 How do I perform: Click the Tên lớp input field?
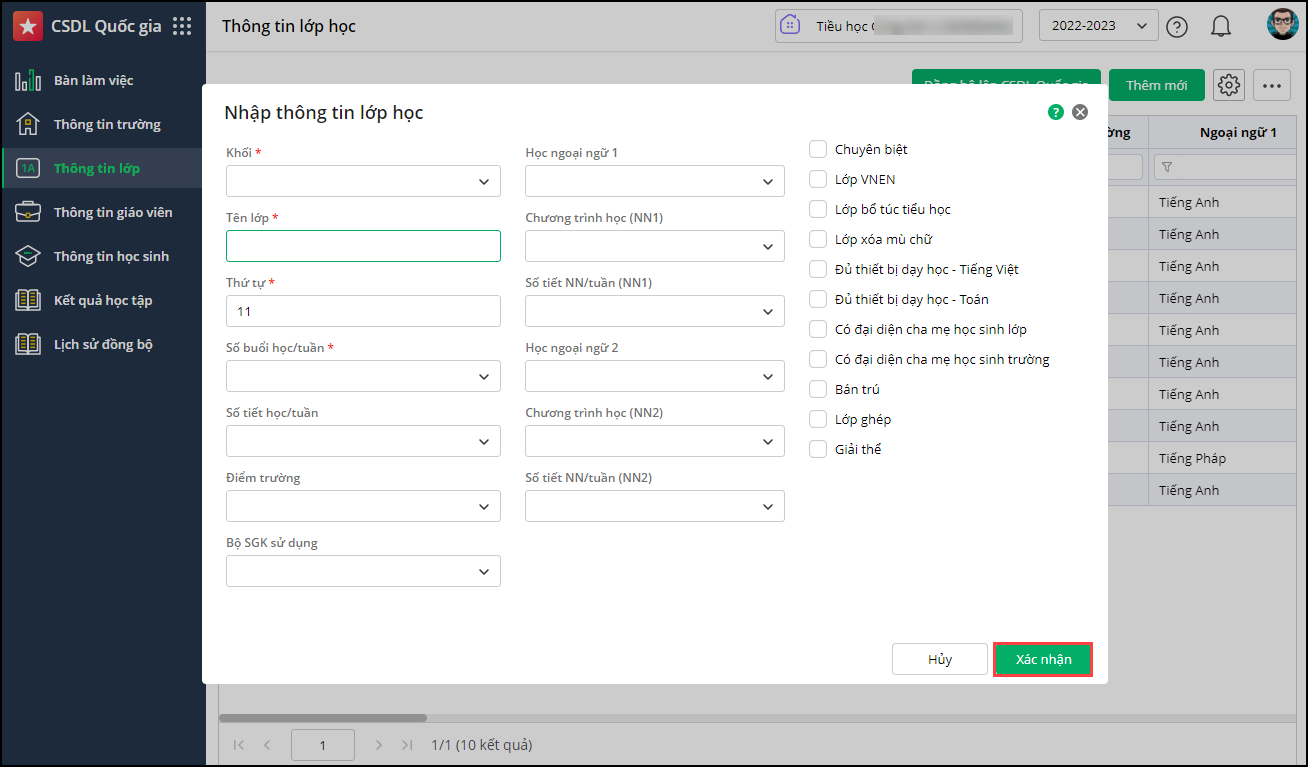363,247
